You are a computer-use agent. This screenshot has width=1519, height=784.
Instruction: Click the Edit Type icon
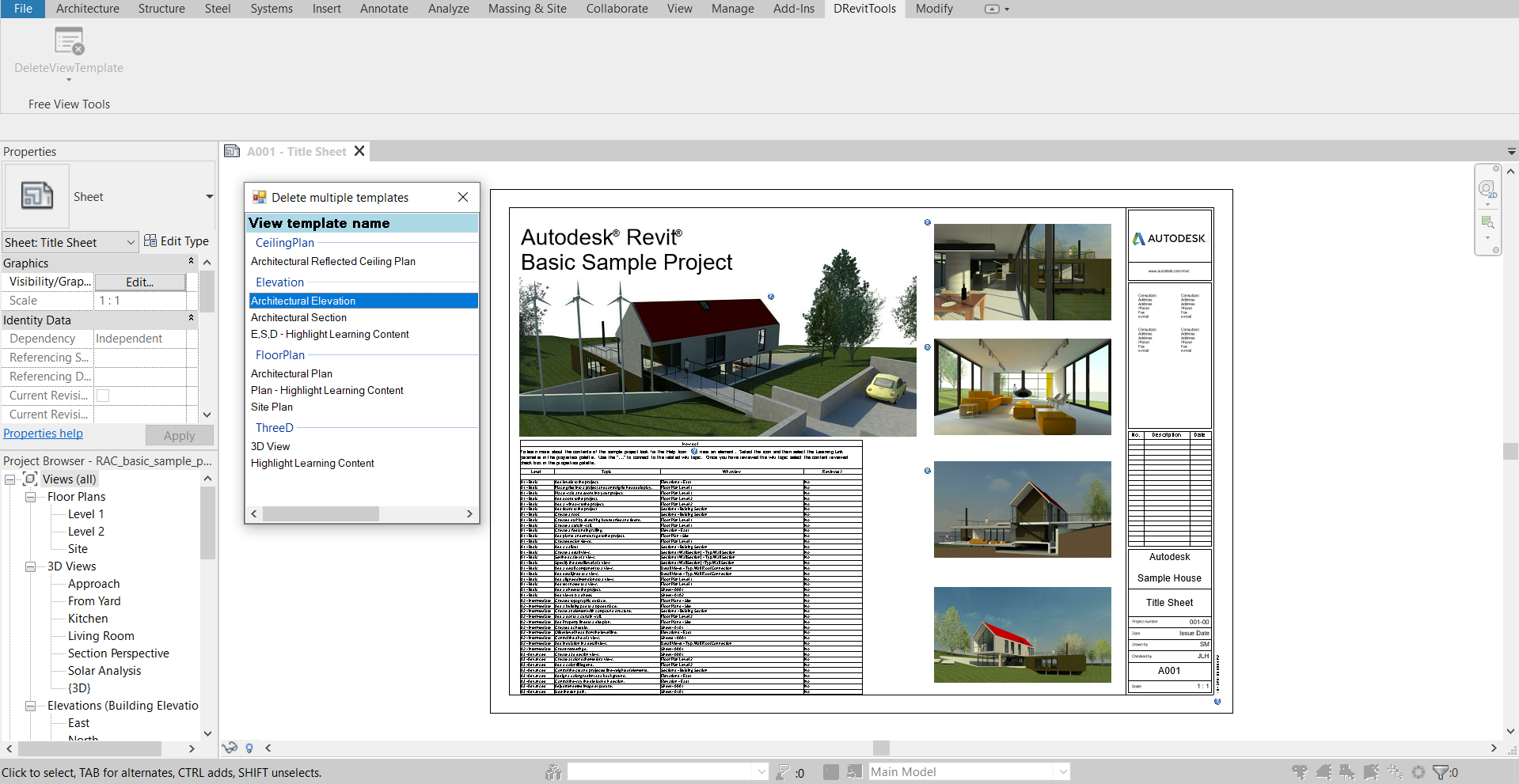(150, 241)
